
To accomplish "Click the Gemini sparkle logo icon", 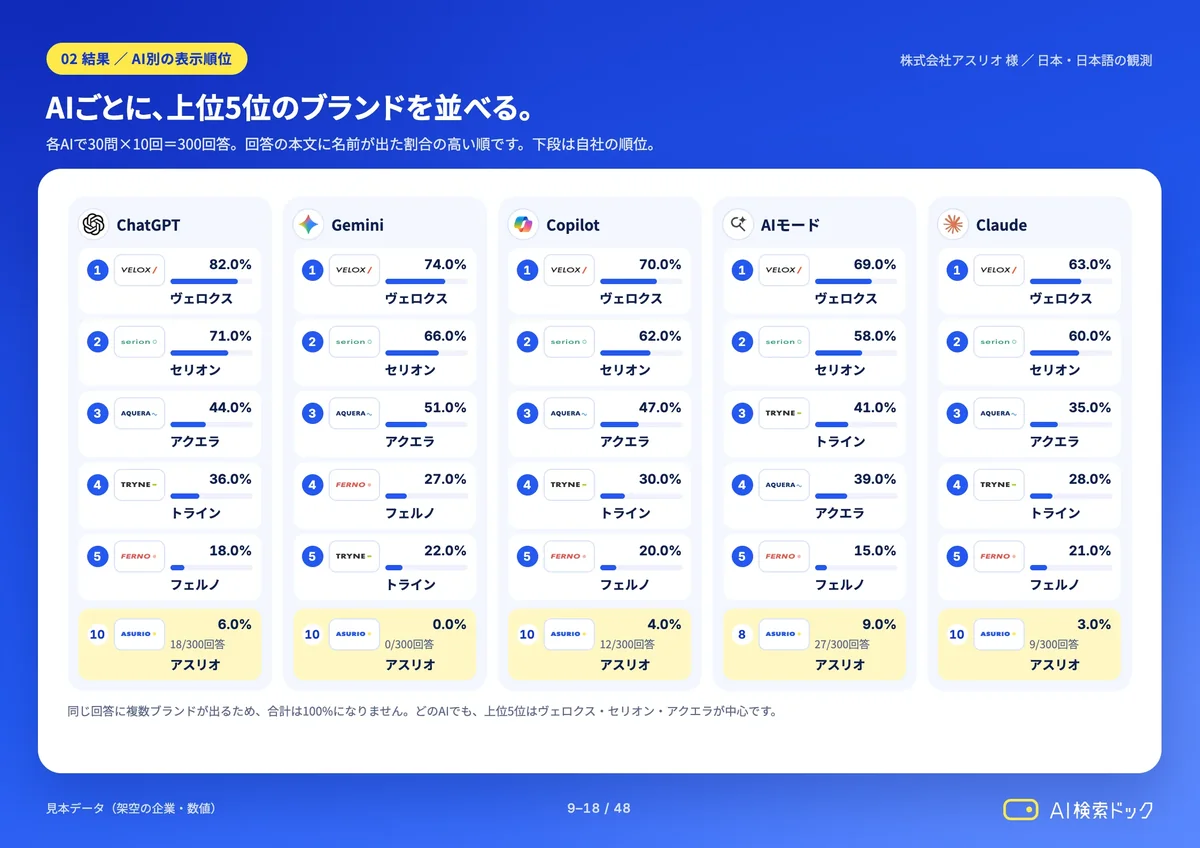I will (x=308, y=225).
